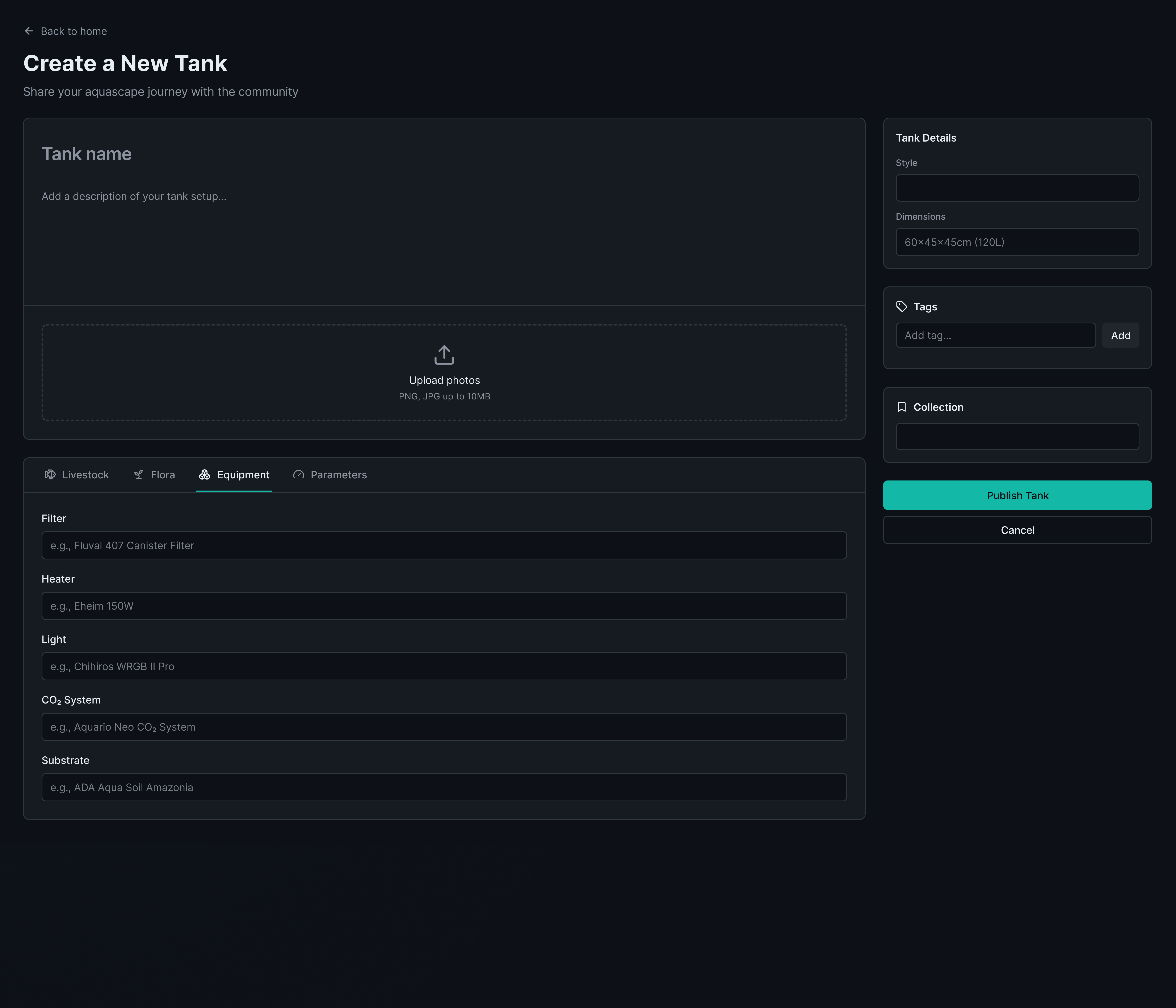Focus the Light input field

(444, 666)
